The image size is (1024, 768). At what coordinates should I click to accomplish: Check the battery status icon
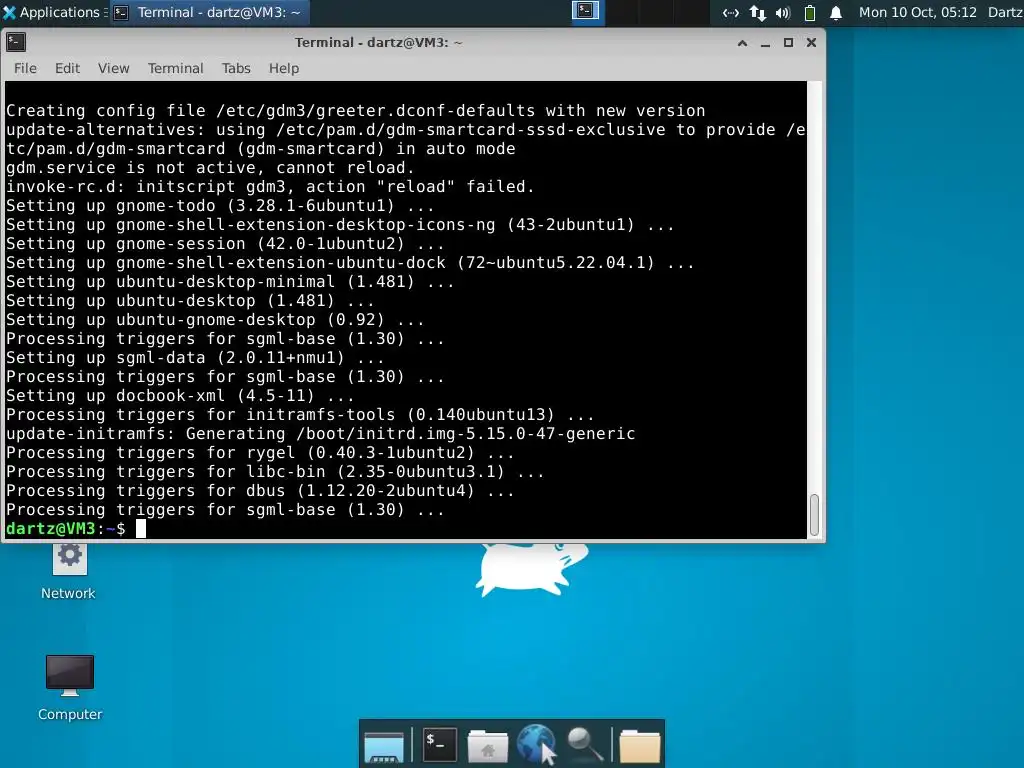coord(810,12)
